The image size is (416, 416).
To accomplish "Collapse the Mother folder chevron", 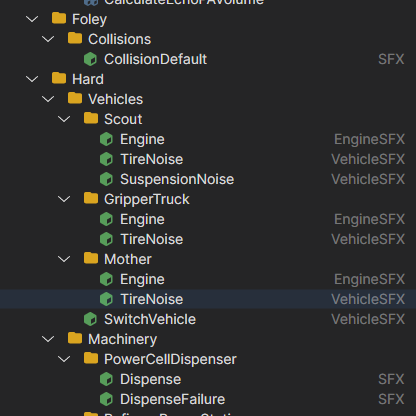I will 64,259.
